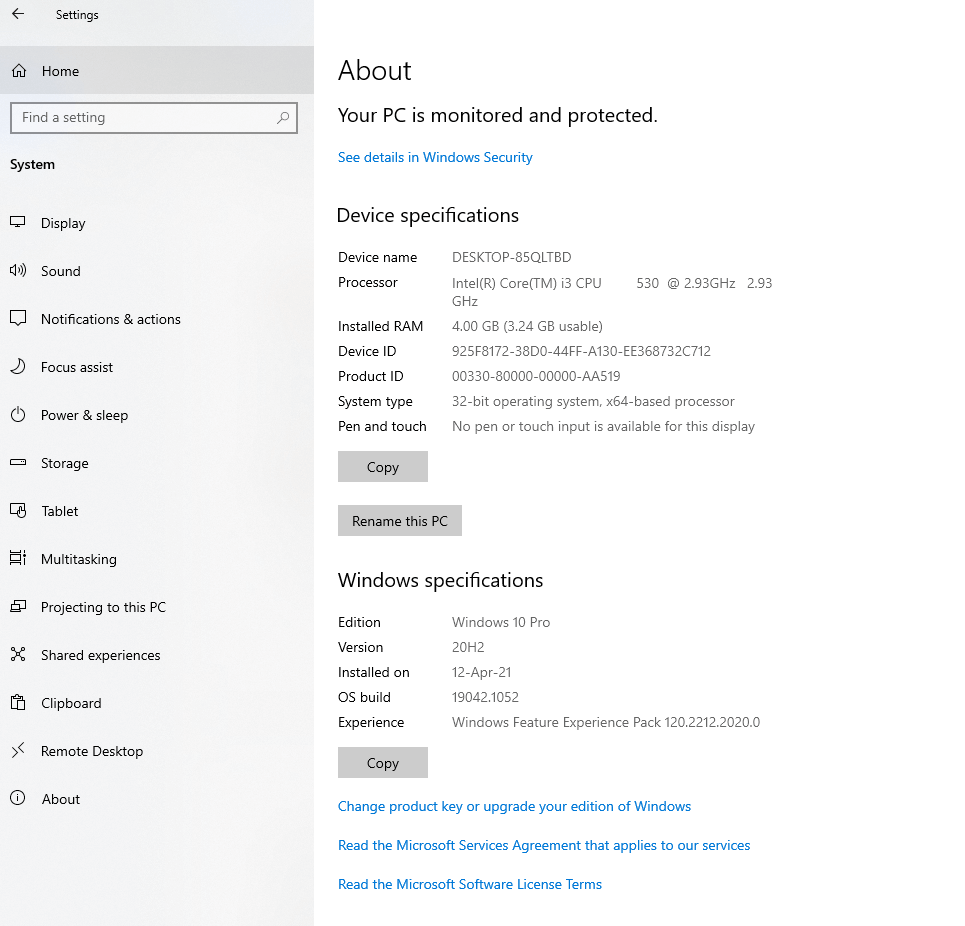The image size is (965, 926).
Task: Select the About section in sidebar
Action: (18, 798)
